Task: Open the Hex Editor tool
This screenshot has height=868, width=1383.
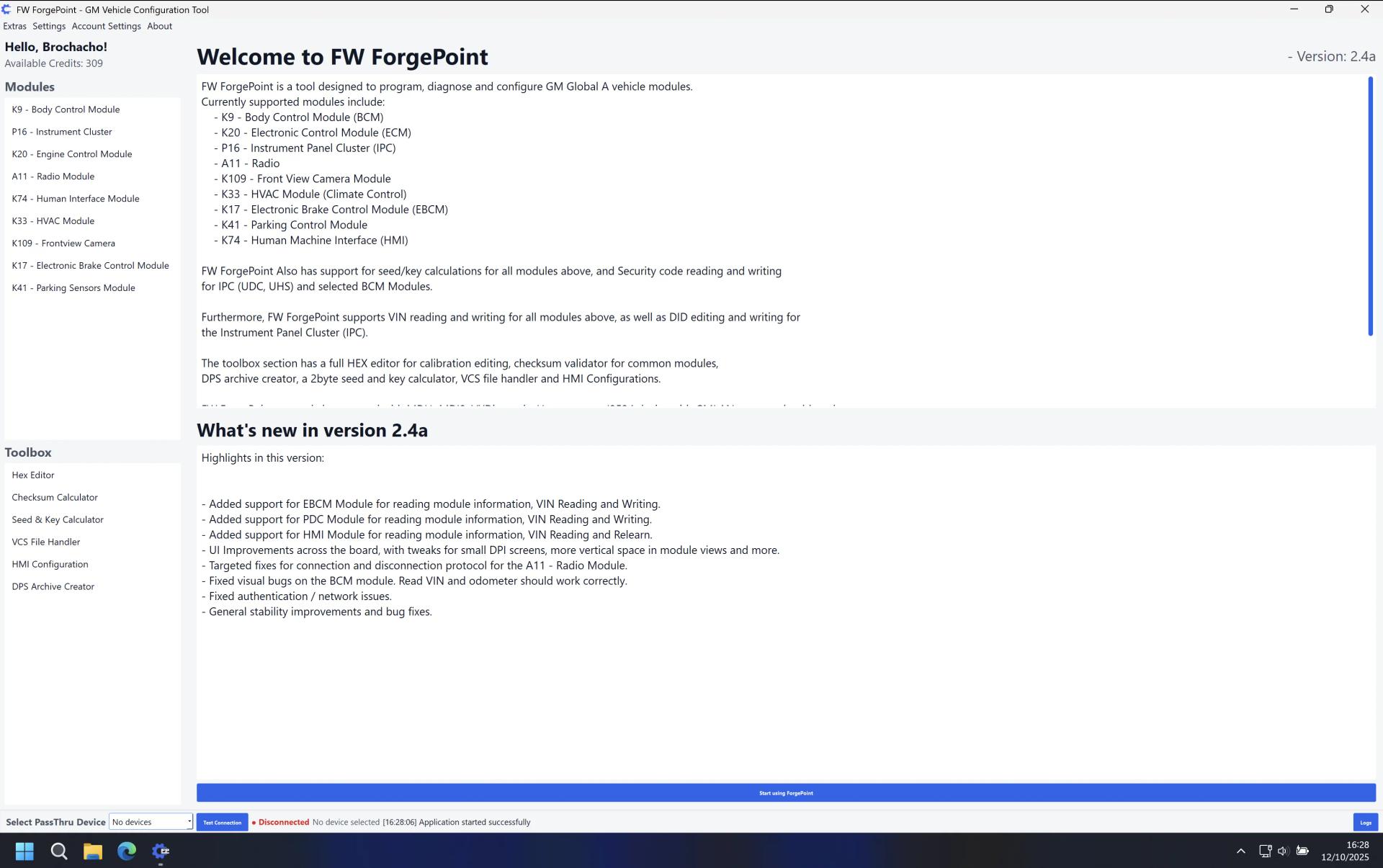Action: pyautogui.click(x=92, y=475)
